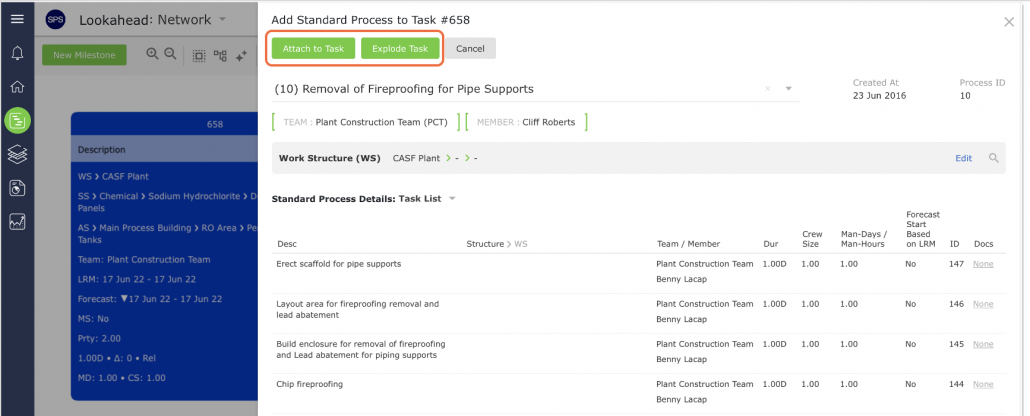Click the zoom out magnifier icon

coord(170,55)
